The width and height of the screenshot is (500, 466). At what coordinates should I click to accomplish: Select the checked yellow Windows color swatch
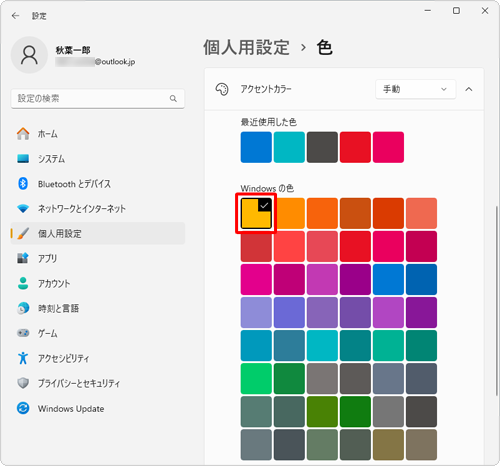pos(256,213)
